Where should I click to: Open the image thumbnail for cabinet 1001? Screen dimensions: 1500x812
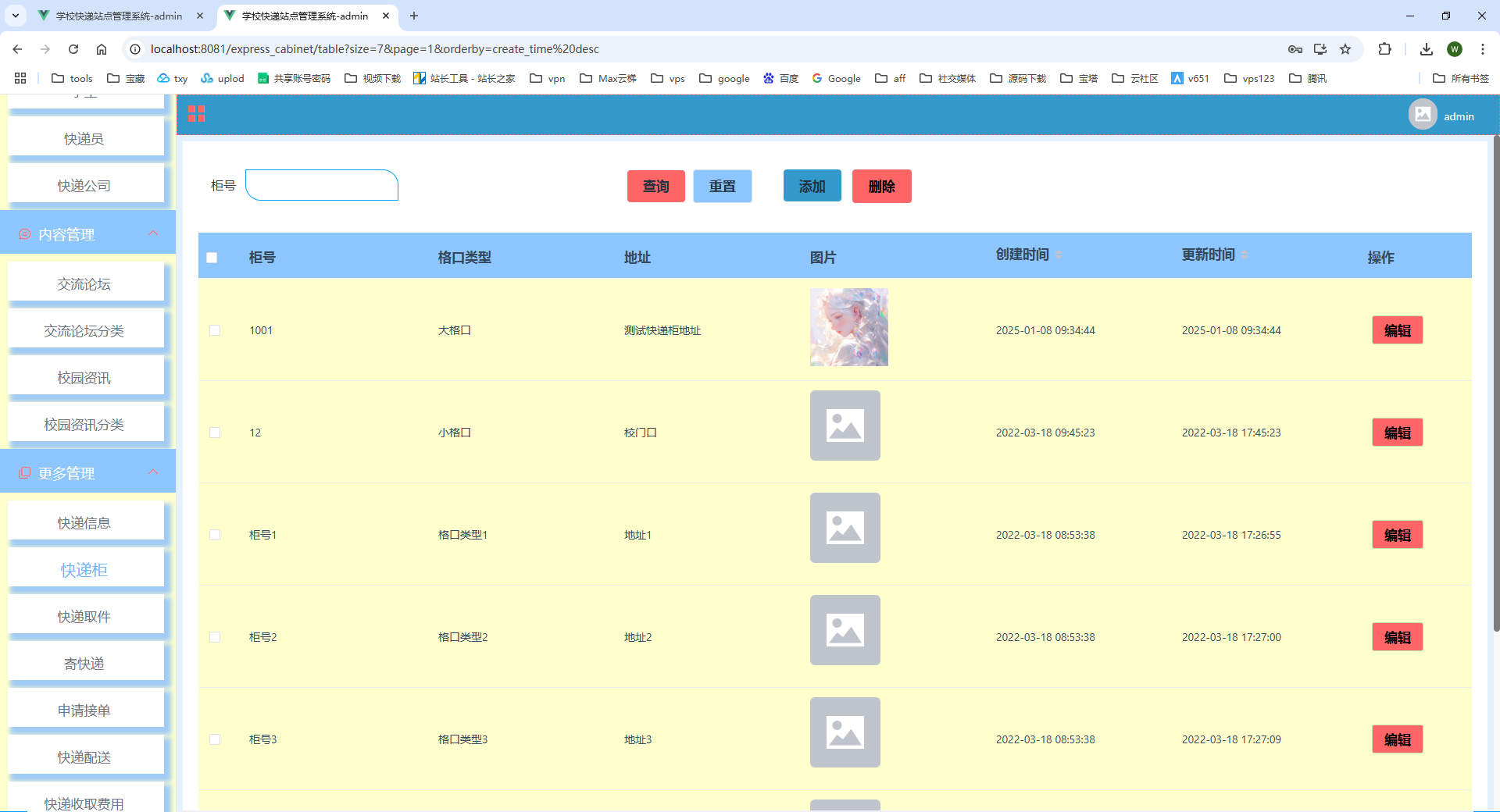pyautogui.click(x=849, y=327)
